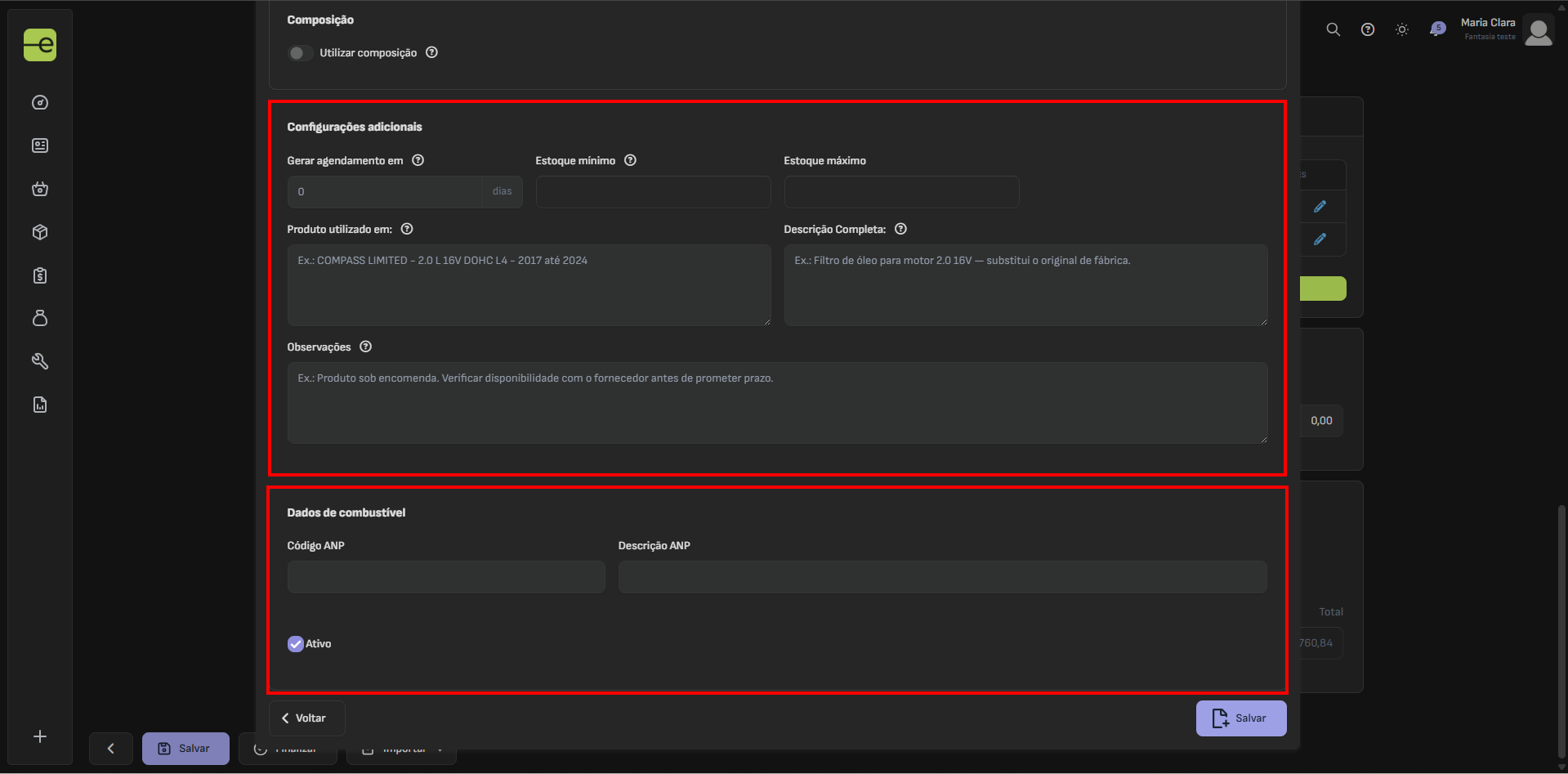Click the page vertical scrollbar thumb

tap(1561, 633)
